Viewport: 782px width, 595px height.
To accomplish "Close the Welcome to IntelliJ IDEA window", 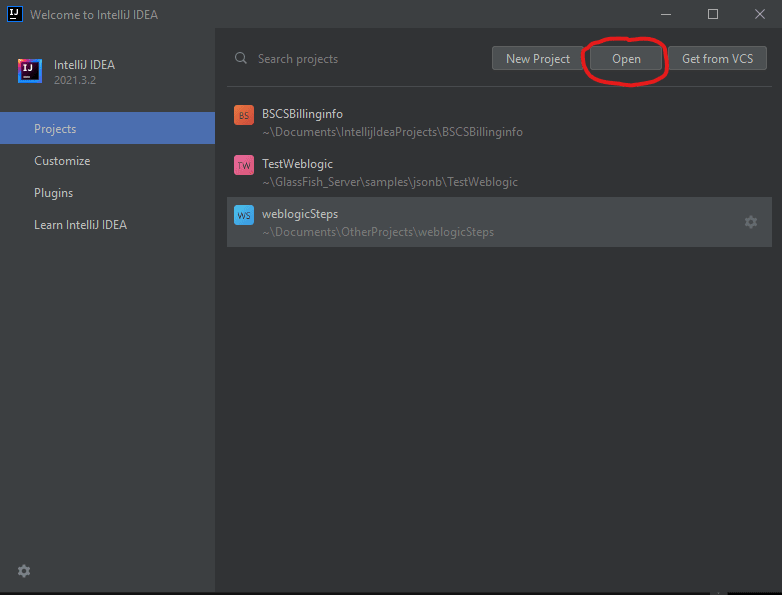I will pyautogui.click(x=760, y=14).
